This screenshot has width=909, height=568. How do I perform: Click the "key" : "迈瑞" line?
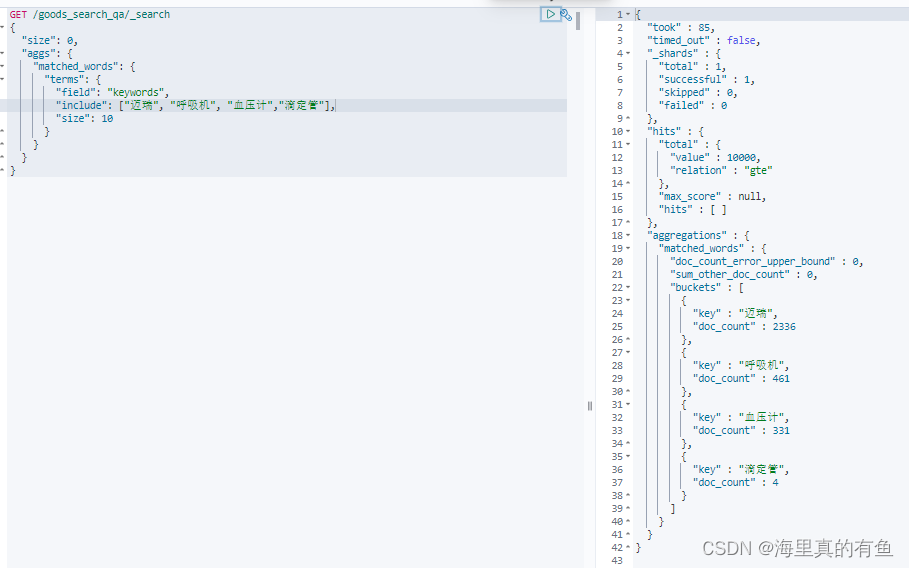[735, 314]
